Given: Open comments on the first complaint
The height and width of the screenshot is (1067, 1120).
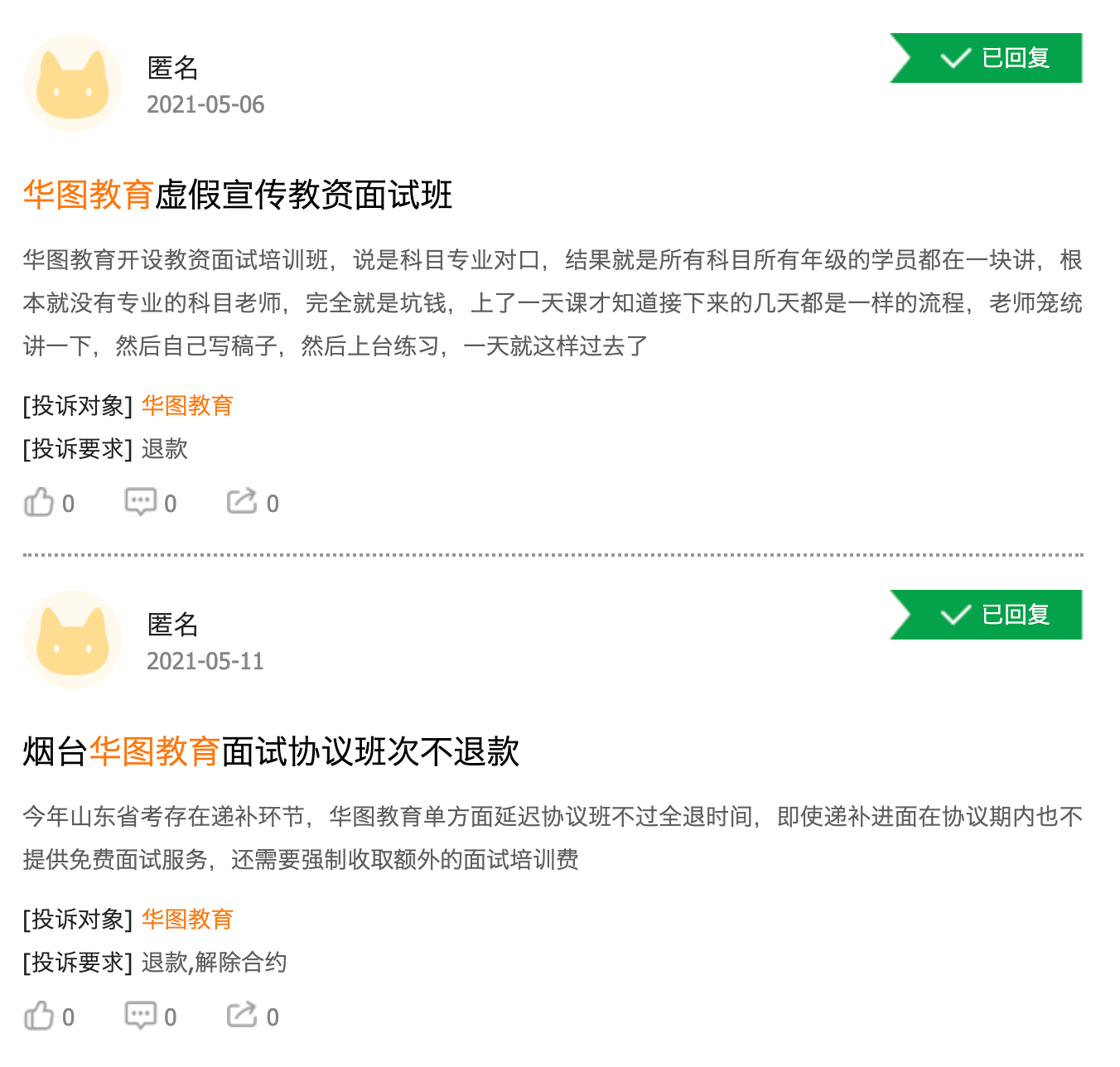Looking at the screenshot, I should pos(140,502).
